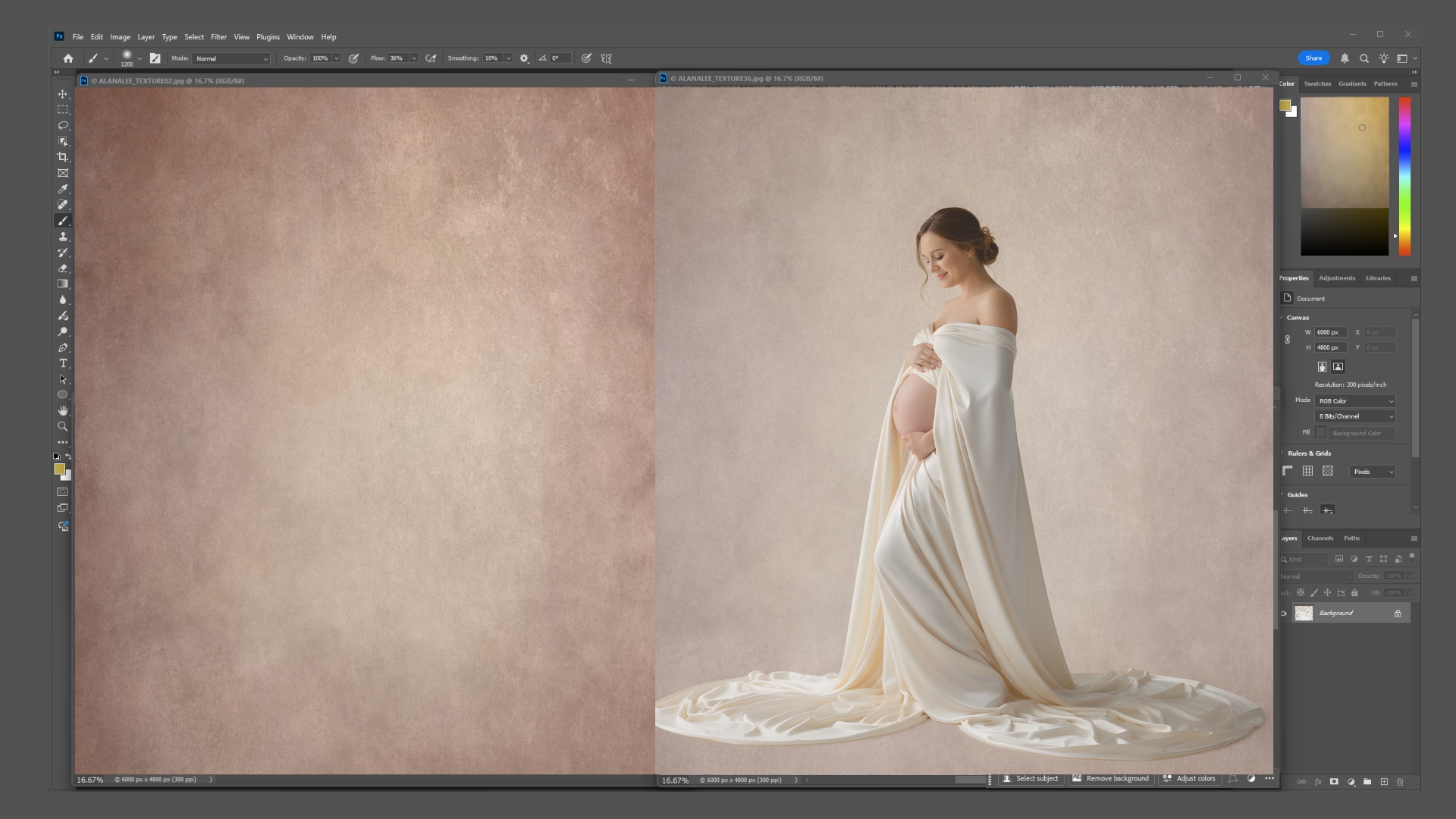
Task: Open the Bits/Channel dropdown
Action: (1354, 416)
